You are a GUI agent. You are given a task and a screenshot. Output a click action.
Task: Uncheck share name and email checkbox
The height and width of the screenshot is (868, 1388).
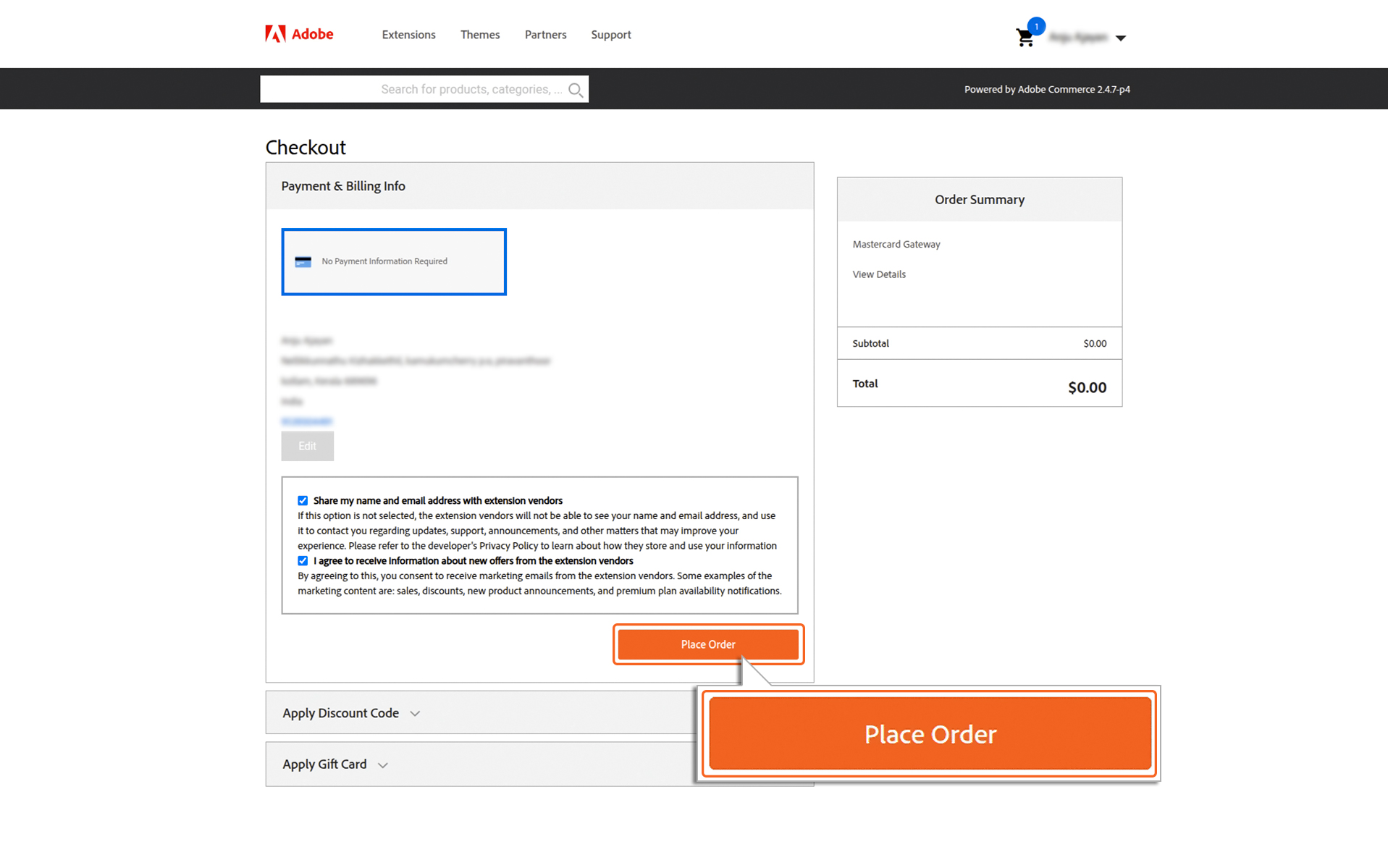pyautogui.click(x=303, y=500)
